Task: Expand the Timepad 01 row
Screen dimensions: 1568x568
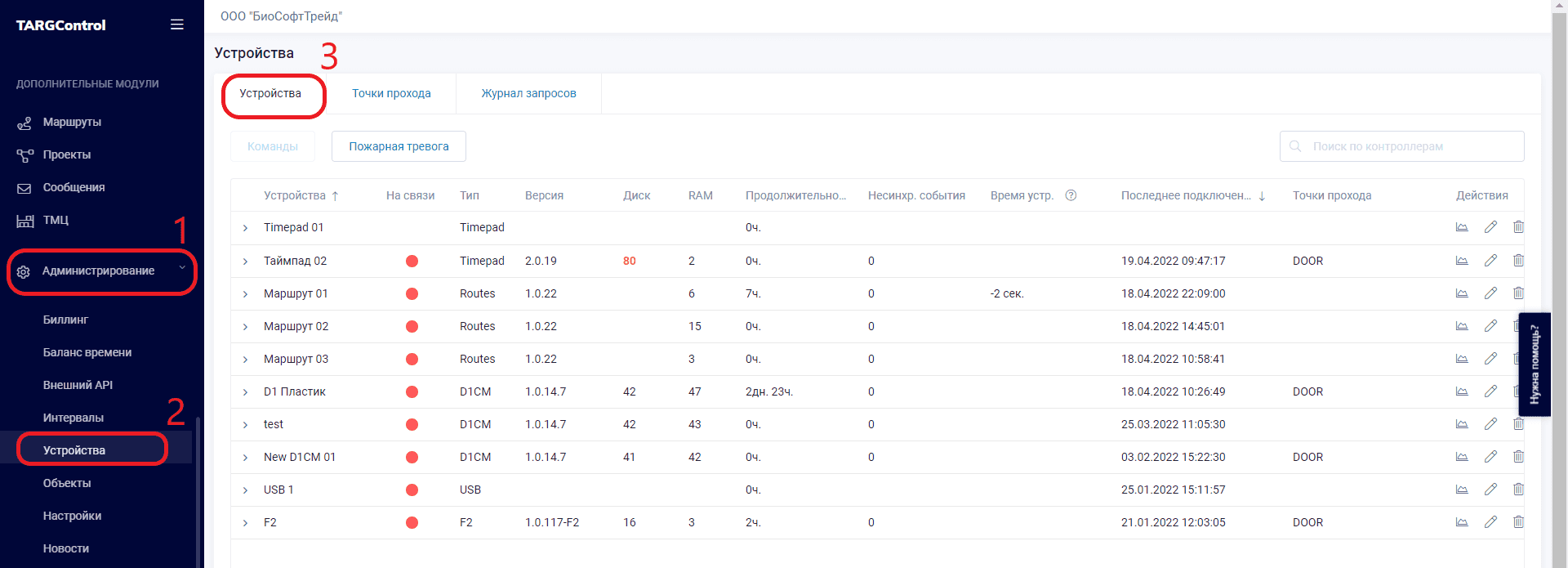Action: pos(245,228)
